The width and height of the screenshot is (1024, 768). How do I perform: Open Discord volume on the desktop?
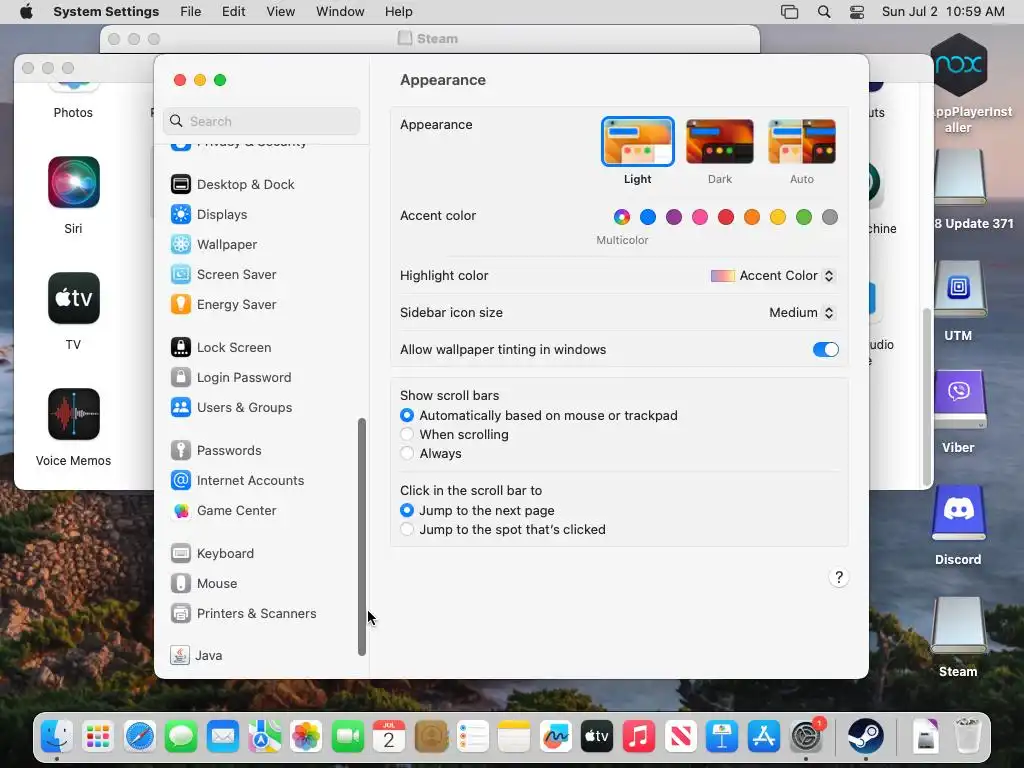pos(958,513)
